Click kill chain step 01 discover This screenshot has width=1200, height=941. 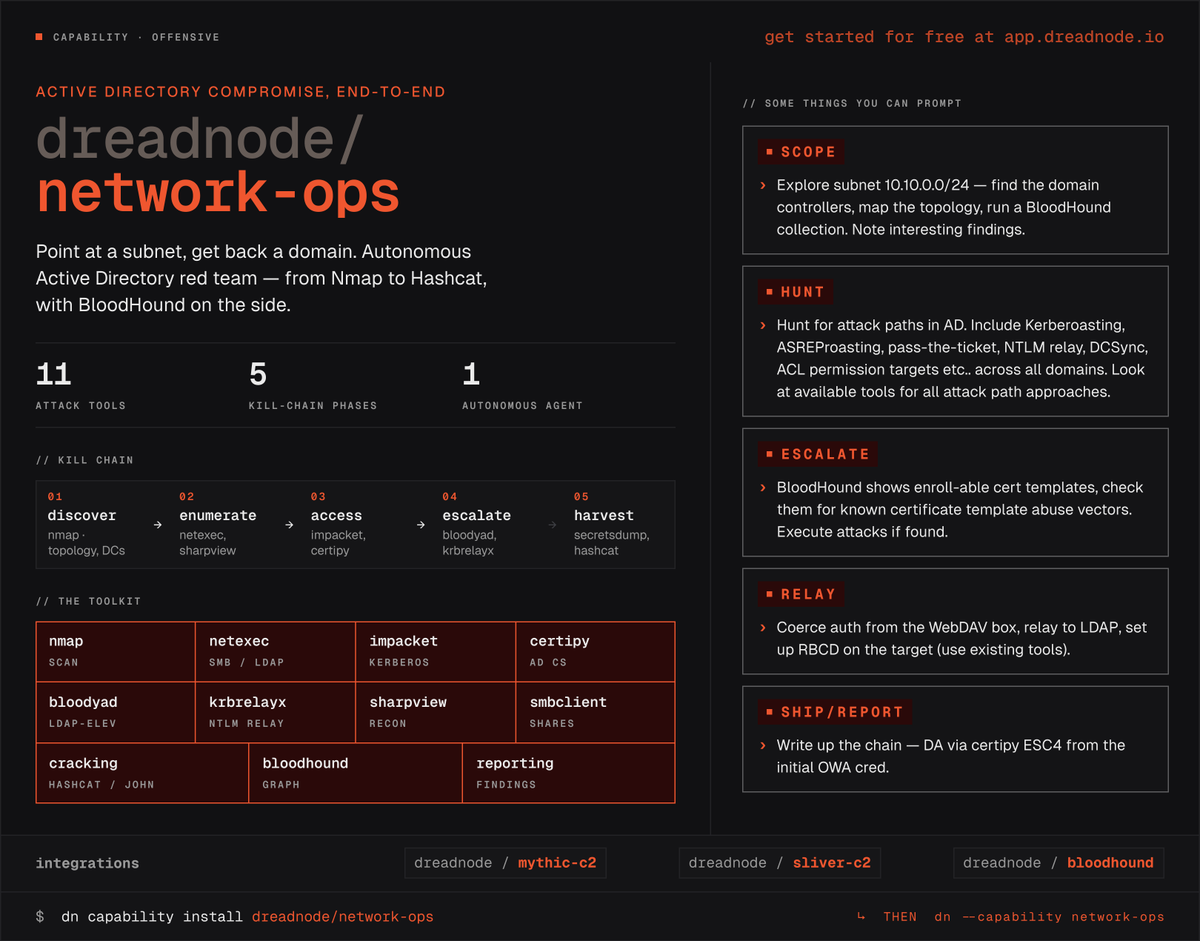tap(85, 524)
